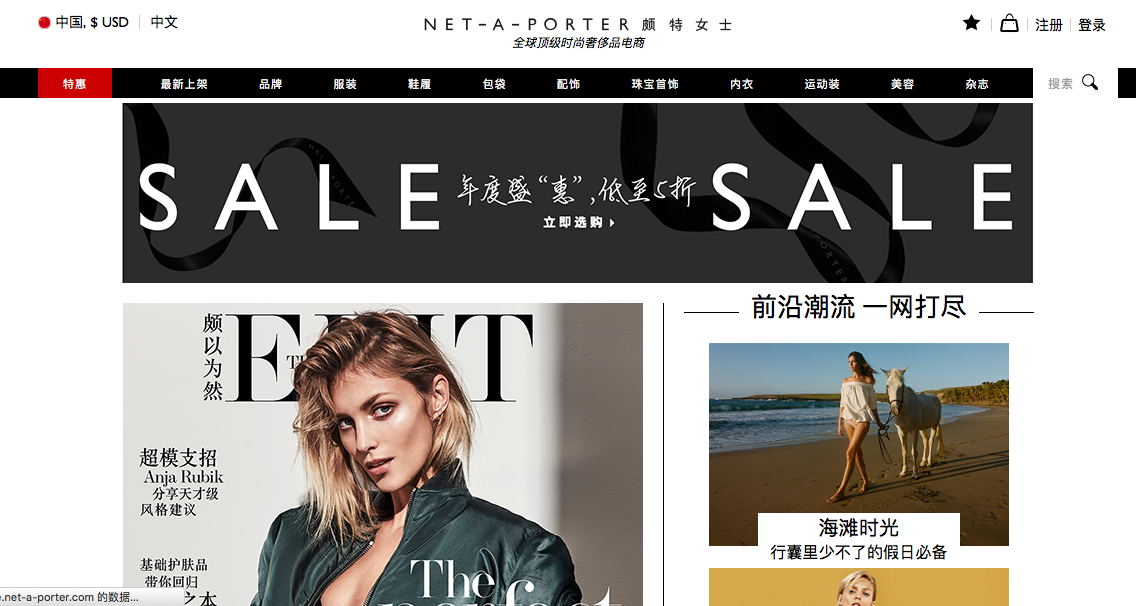Open the 珠宝首饰 jewelry menu

(x=655, y=84)
